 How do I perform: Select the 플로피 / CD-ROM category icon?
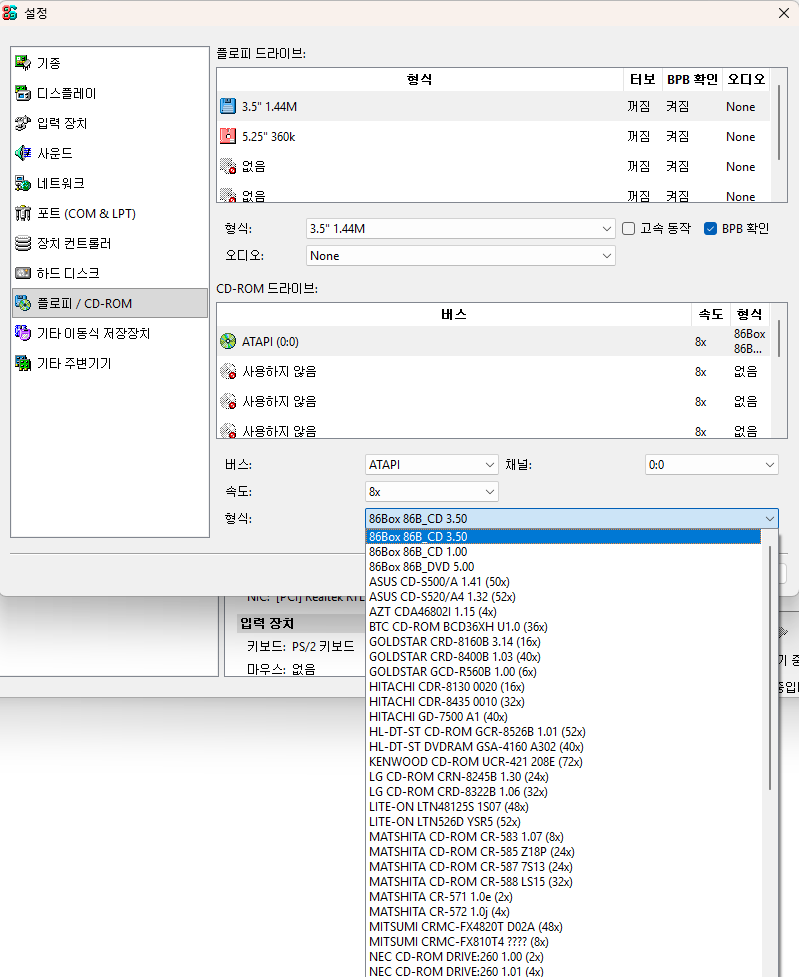point(23,303)
